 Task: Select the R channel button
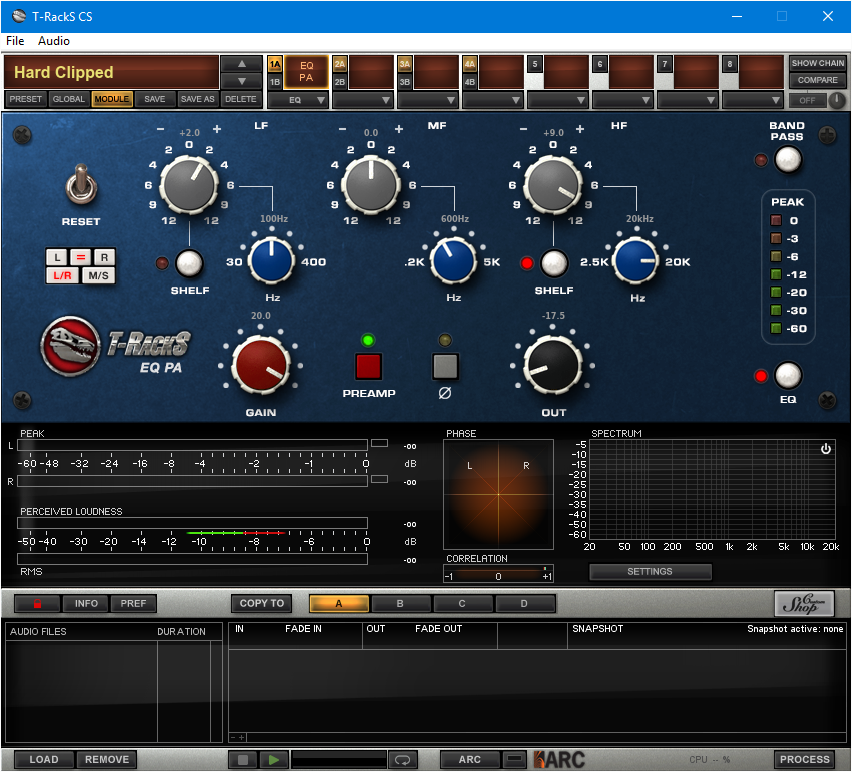[x=104, y=257]
